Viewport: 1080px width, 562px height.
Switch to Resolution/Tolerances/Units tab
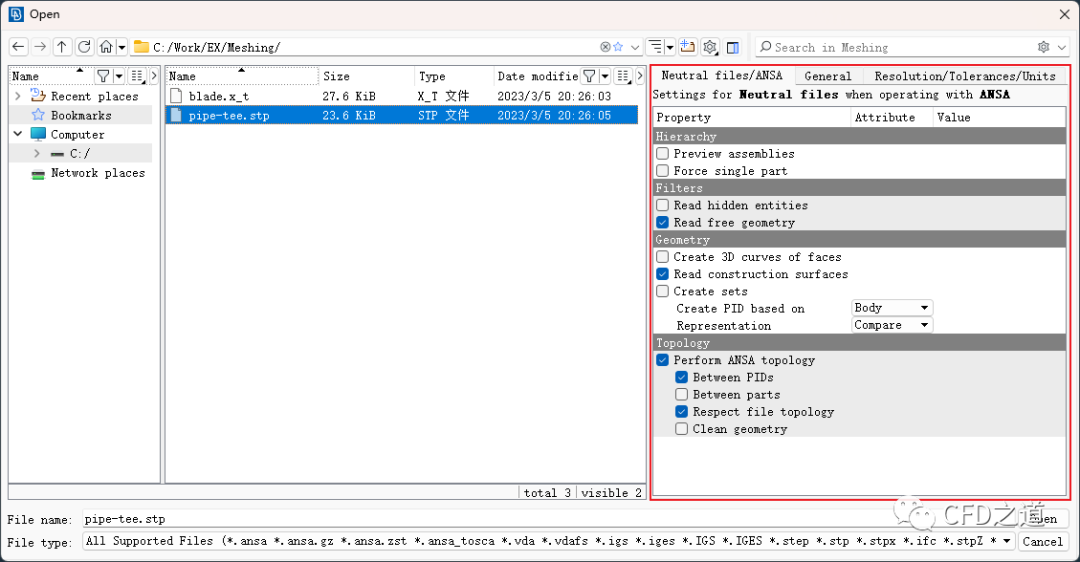point(965,76)
